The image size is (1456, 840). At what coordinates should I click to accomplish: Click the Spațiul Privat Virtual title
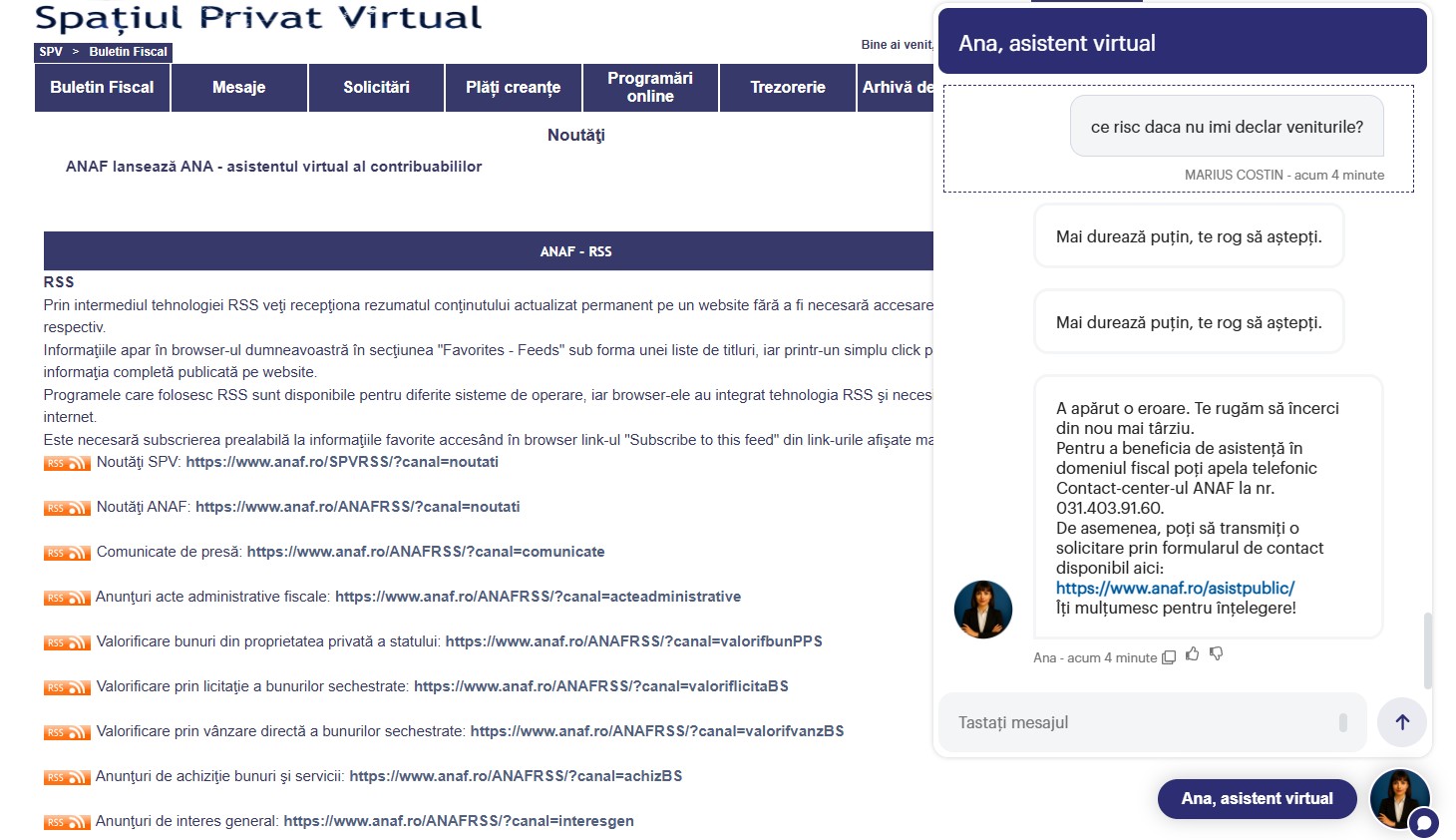pos(258,18)
